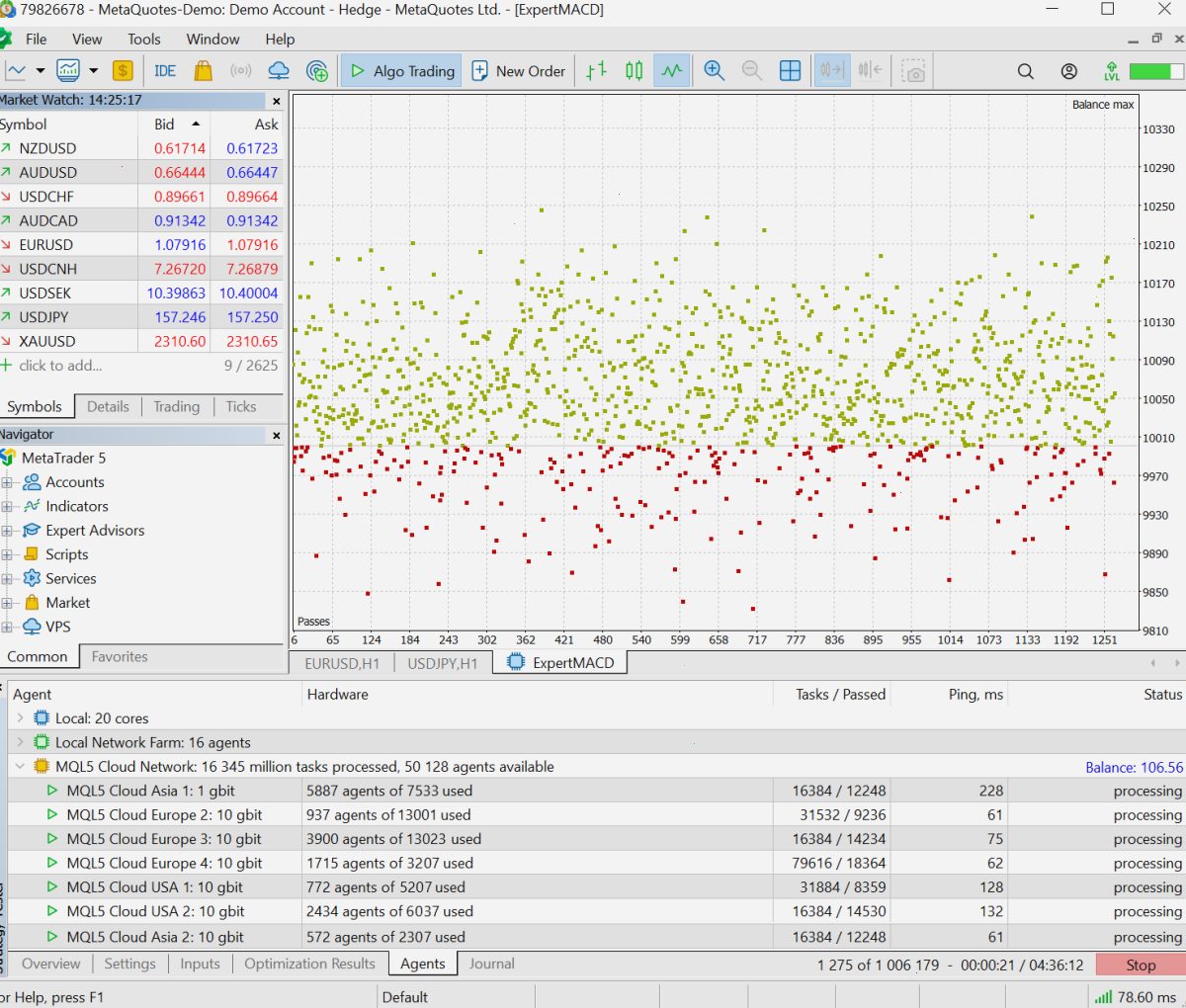The image size is (1186, 1008).
Task: Open the File menu
Action: click(37, 40)
